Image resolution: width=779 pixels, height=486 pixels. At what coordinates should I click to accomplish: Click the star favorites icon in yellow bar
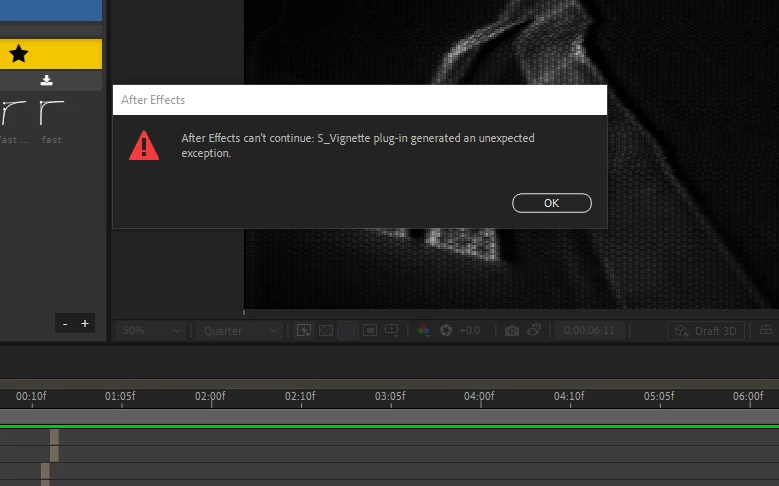pos(19,54)
